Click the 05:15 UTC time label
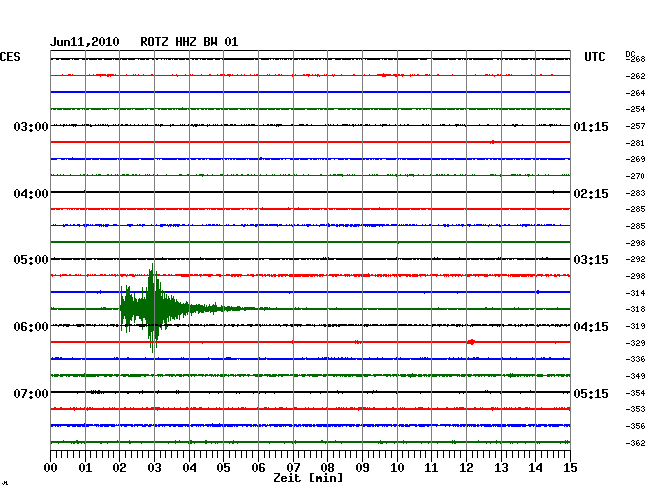This screenshot has height=494, width=650. tap(591, 393)
